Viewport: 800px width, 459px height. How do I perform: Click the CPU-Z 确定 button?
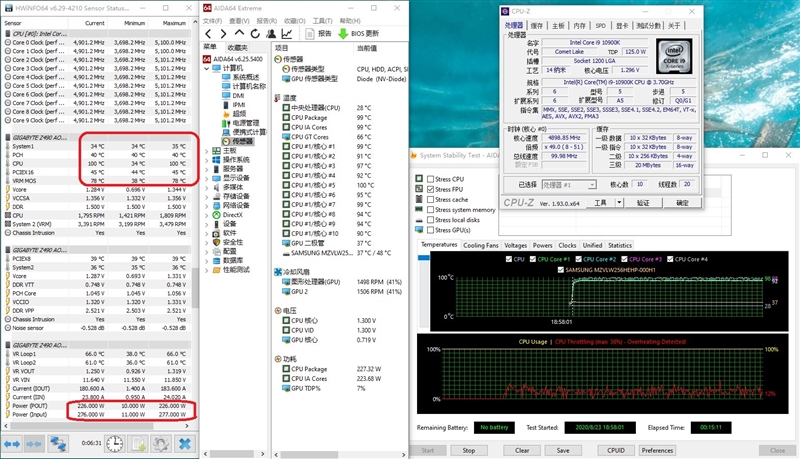click(x=682, y=202)
